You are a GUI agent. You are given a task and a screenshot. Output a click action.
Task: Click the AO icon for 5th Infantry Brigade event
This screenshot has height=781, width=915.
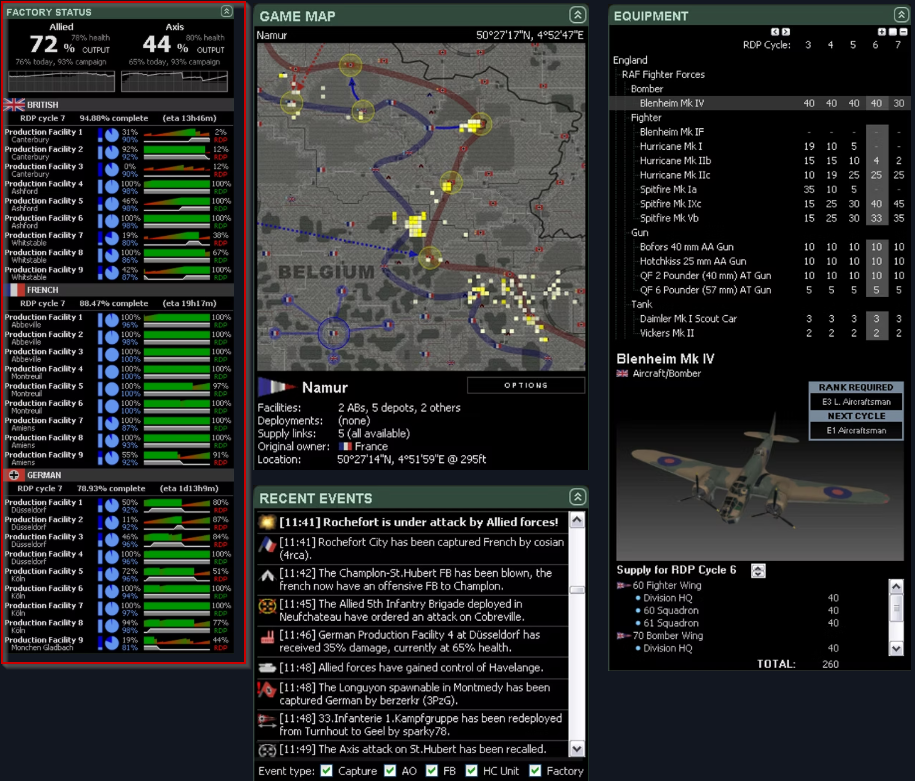[267, 606]
